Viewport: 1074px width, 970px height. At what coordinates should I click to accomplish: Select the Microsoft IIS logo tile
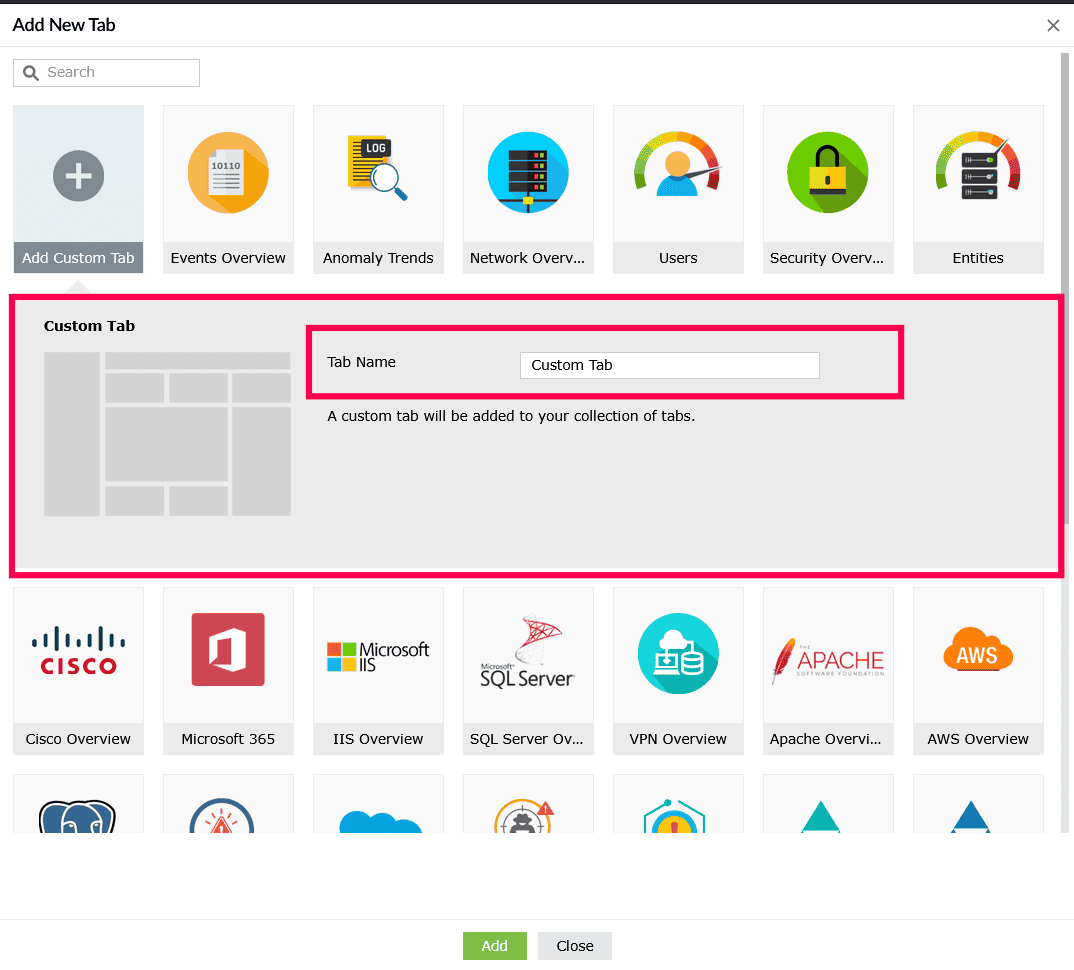[x=378, y=657]
